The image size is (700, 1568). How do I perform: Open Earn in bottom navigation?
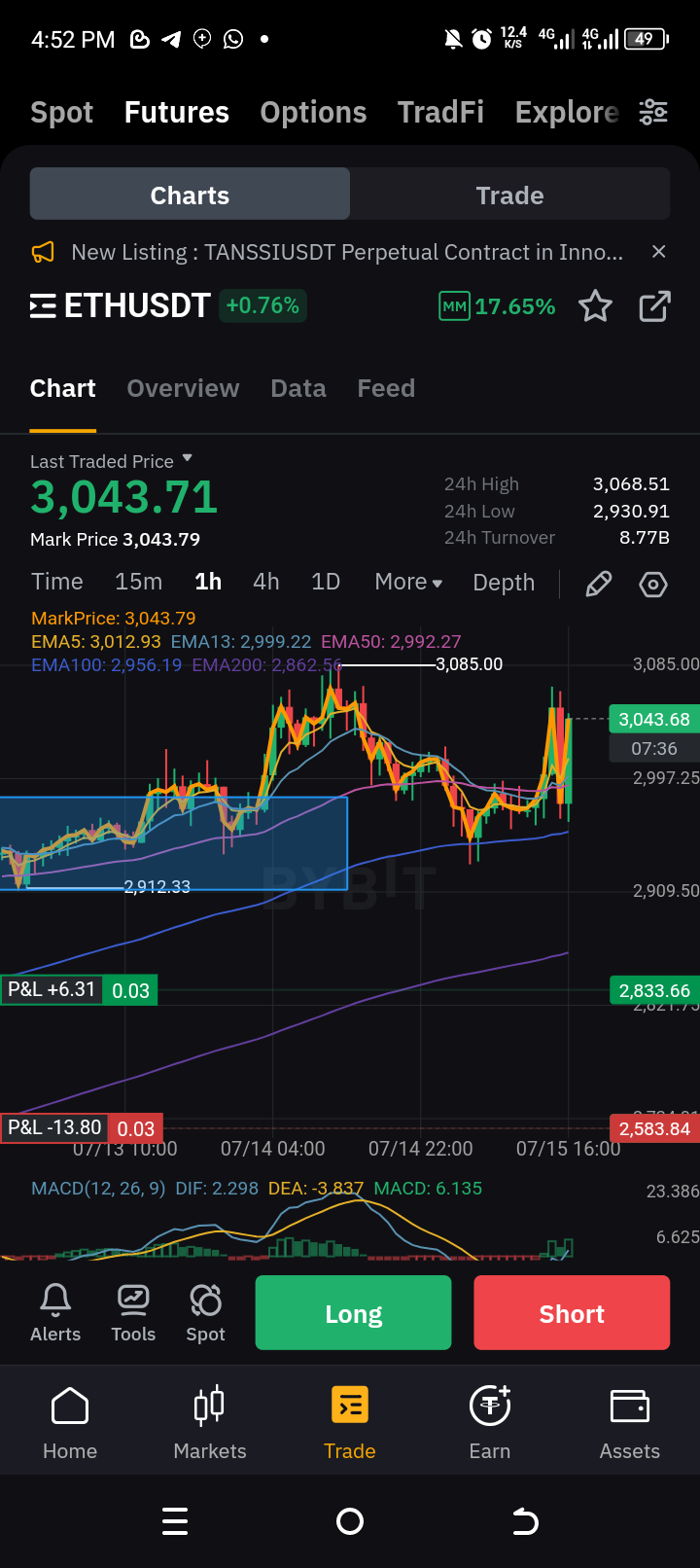coord(490,1423)
